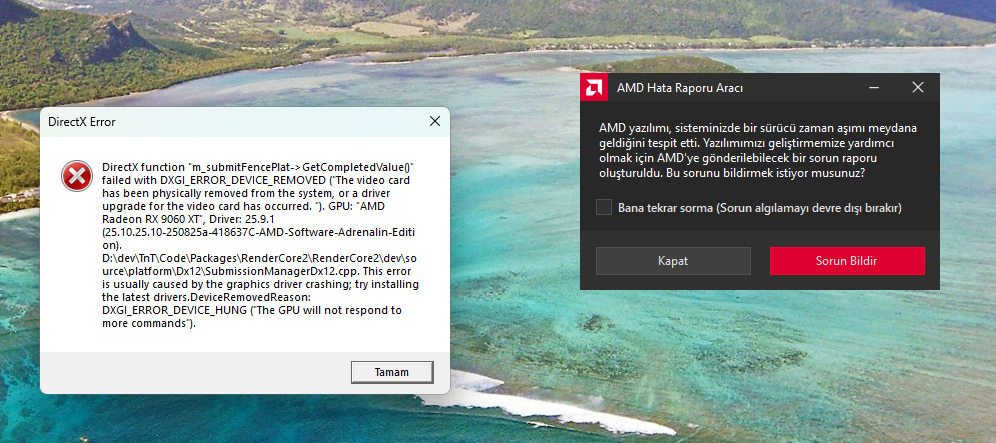Click Tamam button in DirectX Error dialog
996x443 pixels.
[x=392, y=372]
